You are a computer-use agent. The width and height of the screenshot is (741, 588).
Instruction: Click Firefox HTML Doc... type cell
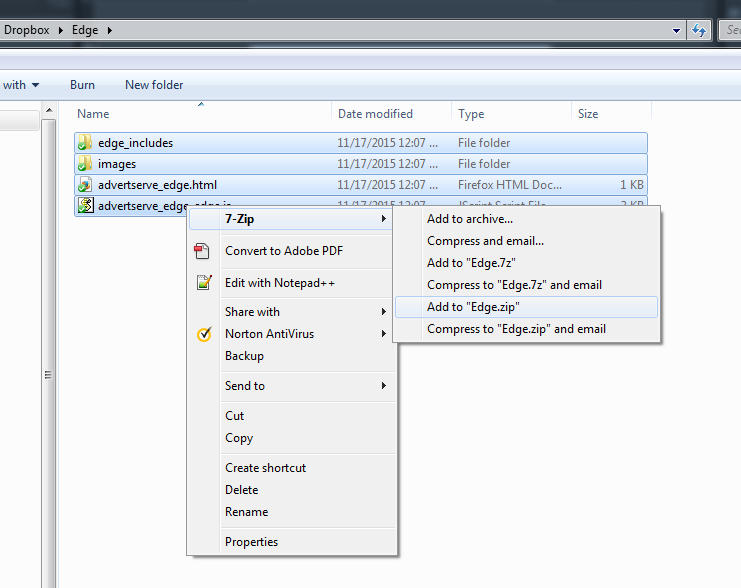tap(509, 185)
